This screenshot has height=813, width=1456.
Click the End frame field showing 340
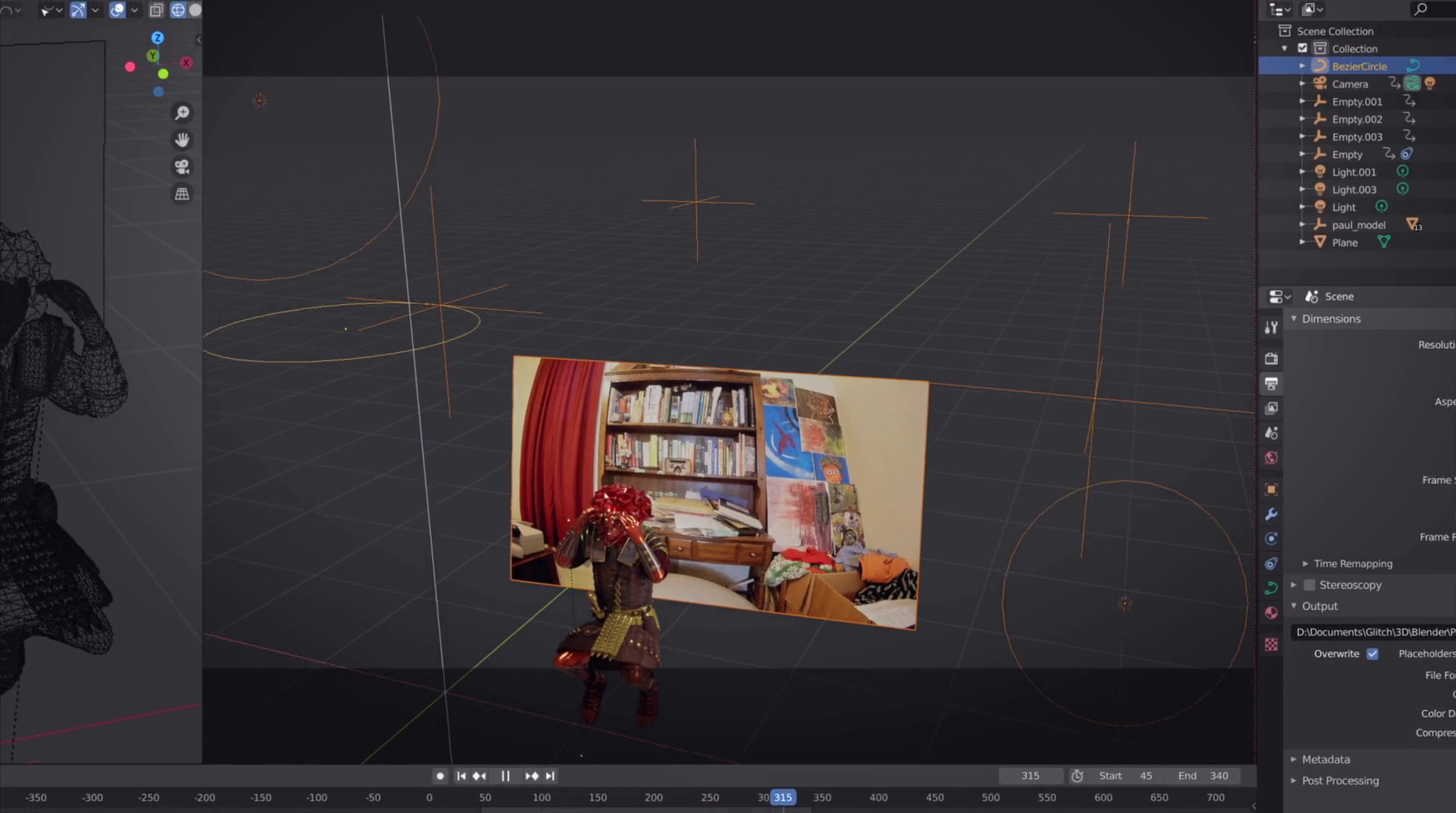click(x=1203, y=776)
